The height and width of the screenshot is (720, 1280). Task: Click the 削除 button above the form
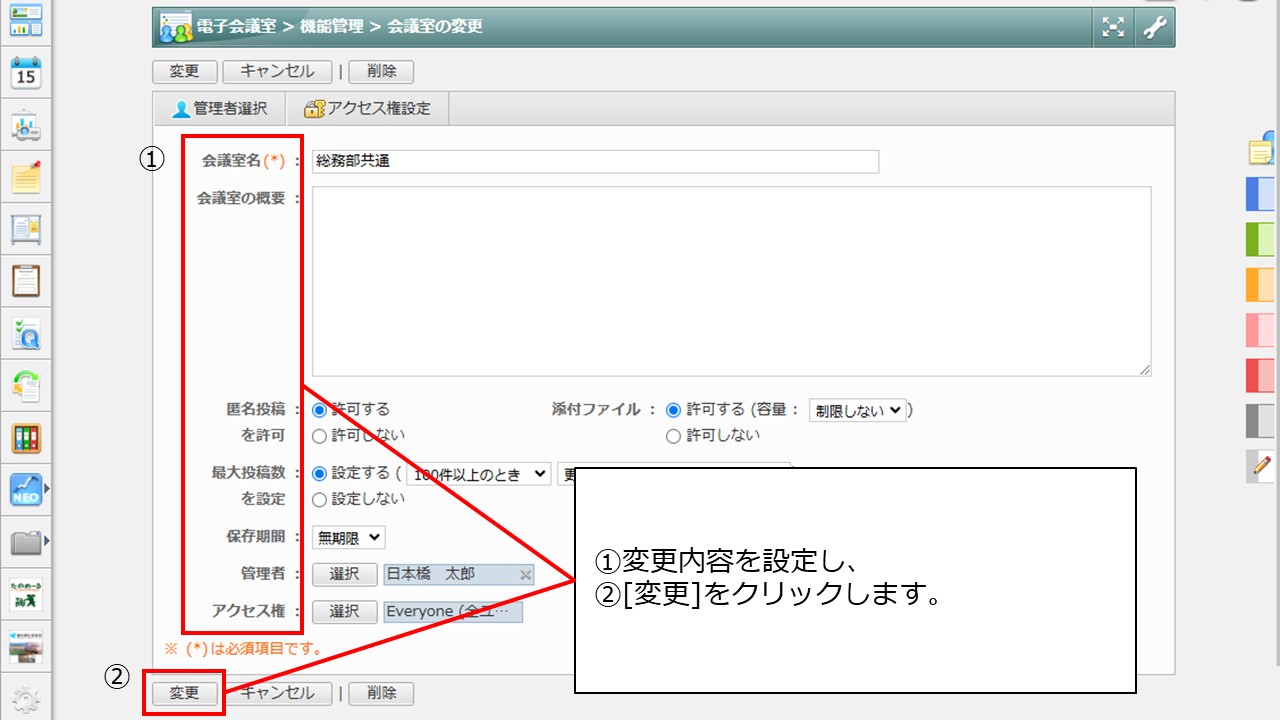tap(381, 72)
